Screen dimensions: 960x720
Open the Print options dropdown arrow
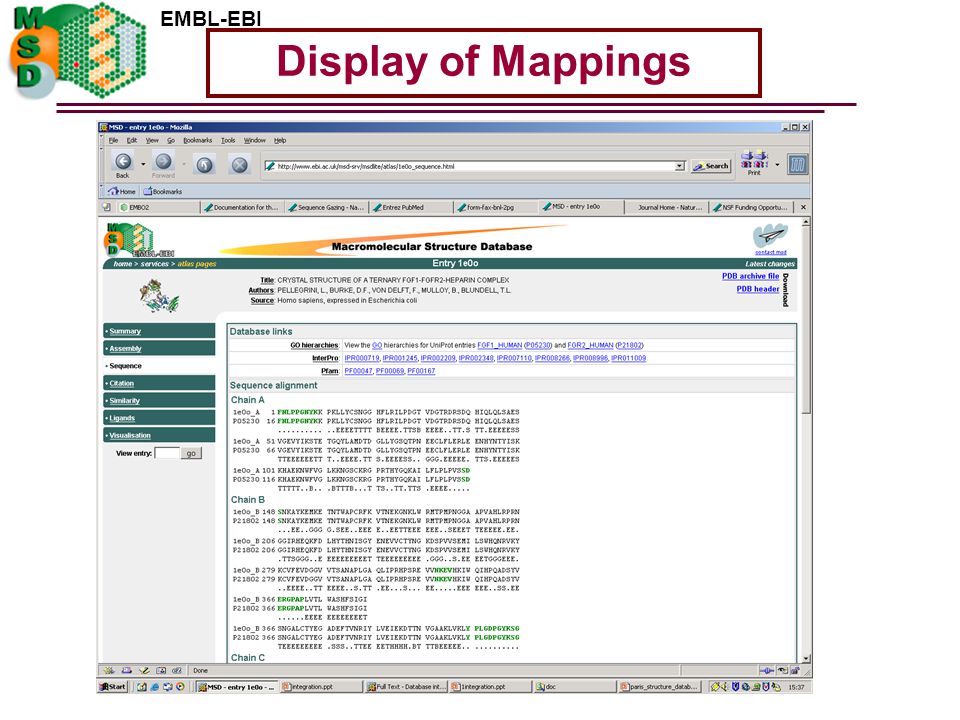(777, 164)
